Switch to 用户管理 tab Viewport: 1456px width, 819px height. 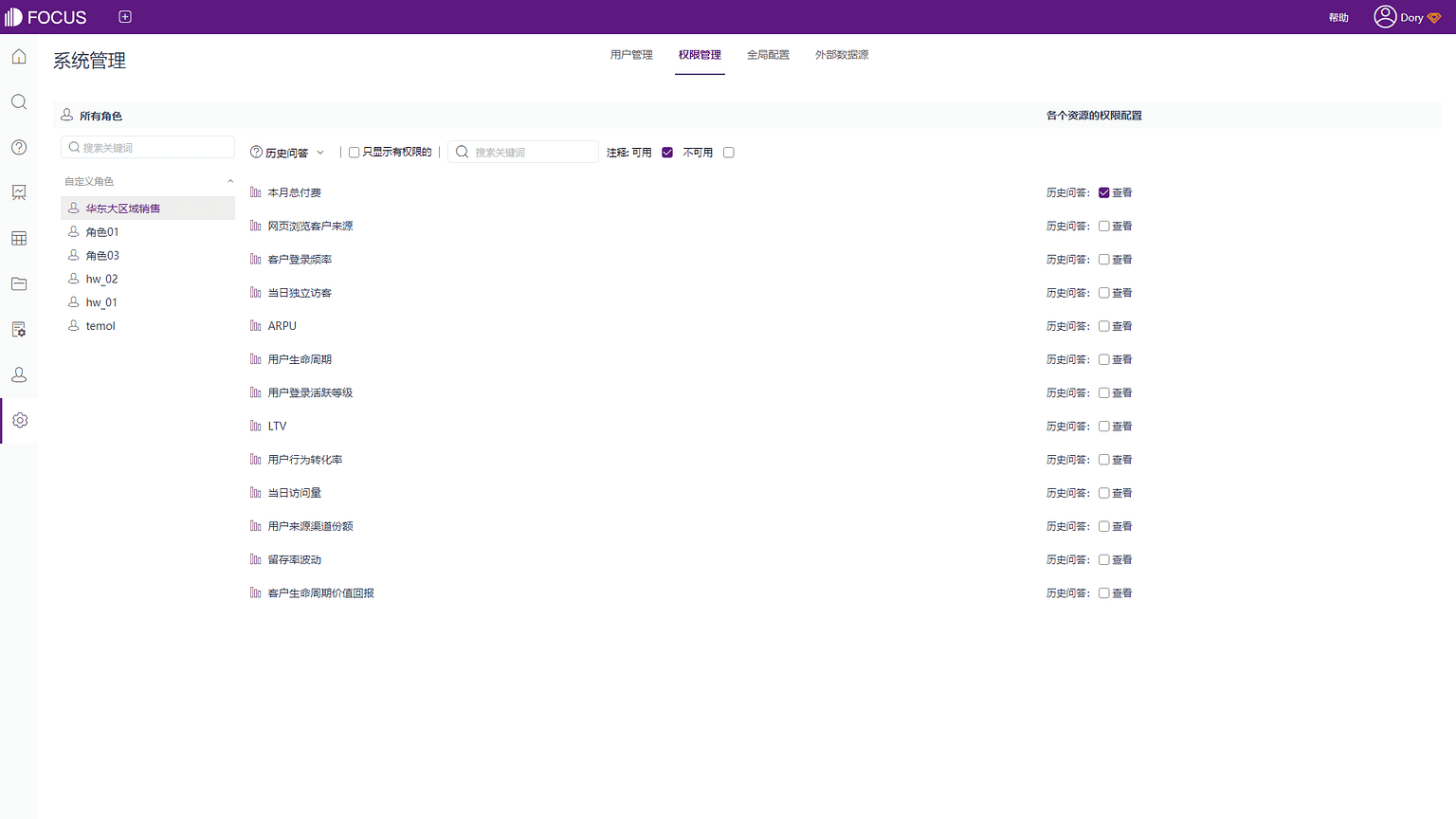pos(631,55)
